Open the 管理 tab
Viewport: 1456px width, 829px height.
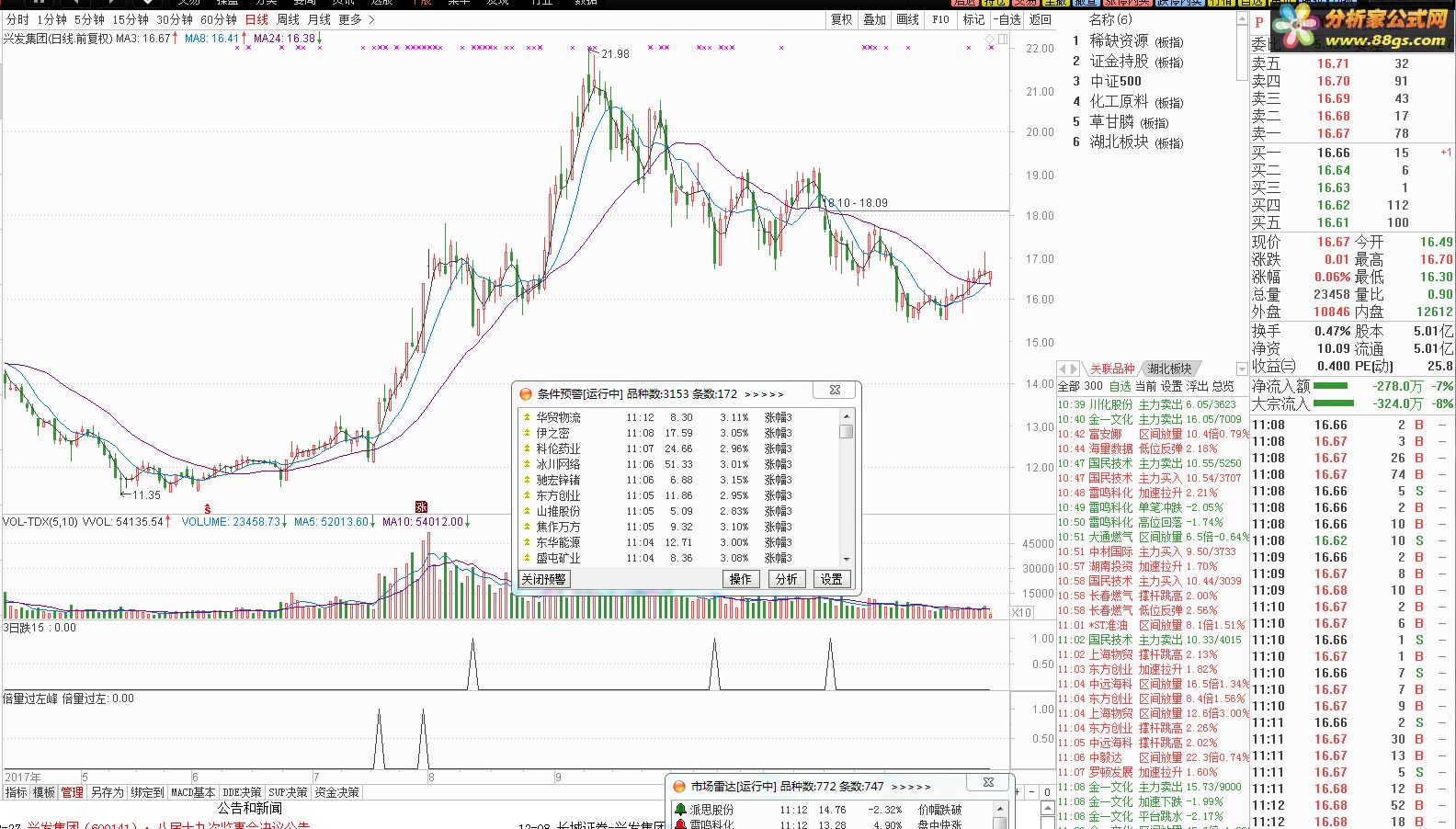[73, 792]
